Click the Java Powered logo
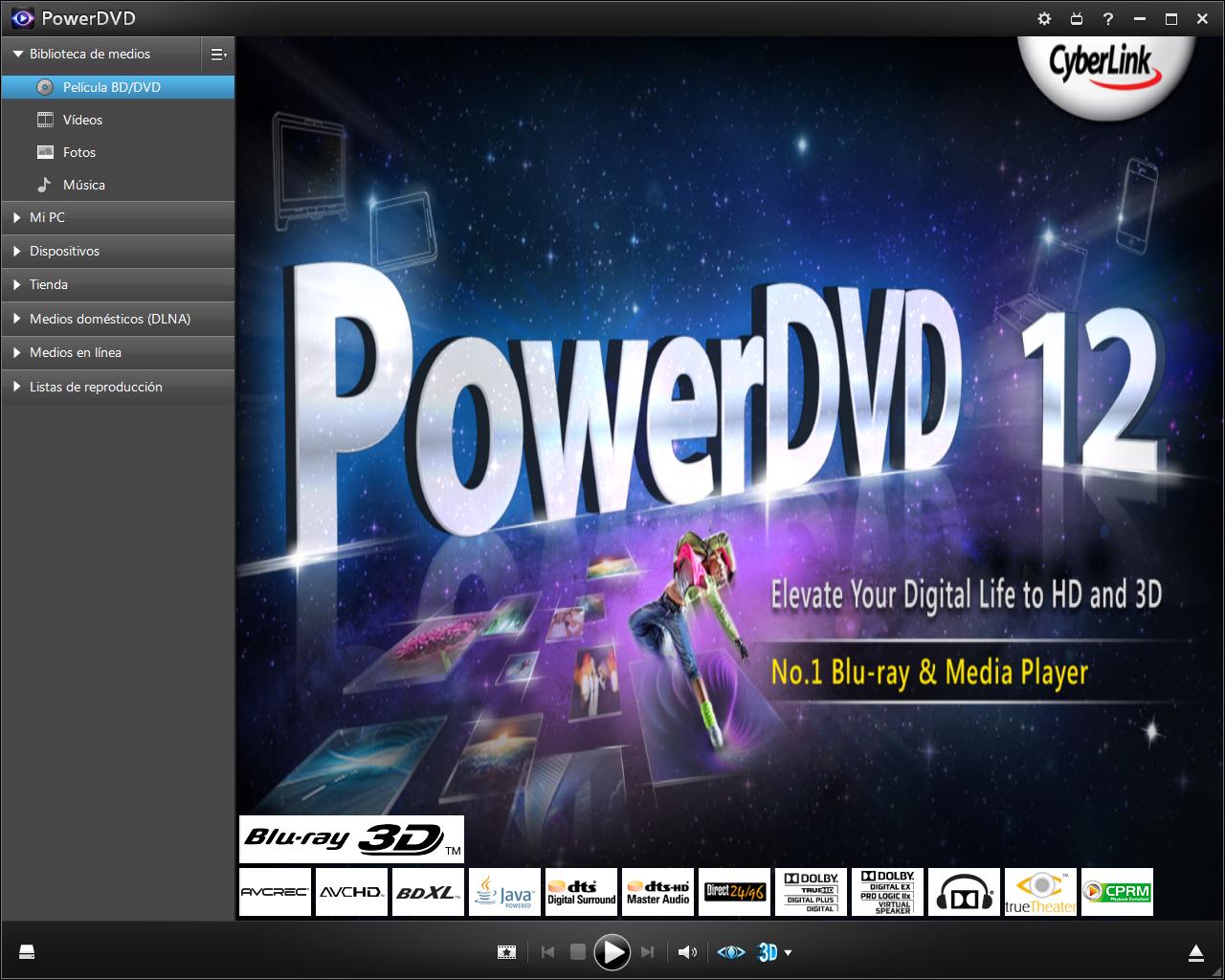The height and width of the screenshot is (980, 1225). pos(504,892)
